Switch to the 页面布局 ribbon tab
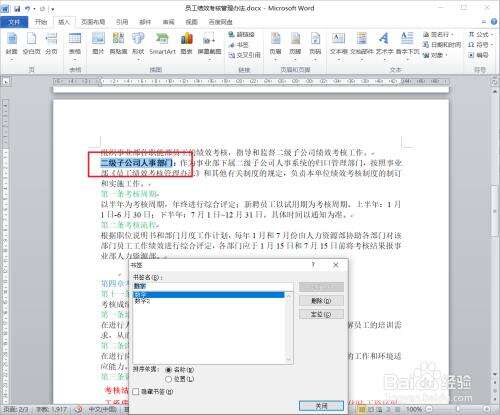Viewport: 500px width, 415px height. coord(93,22)
